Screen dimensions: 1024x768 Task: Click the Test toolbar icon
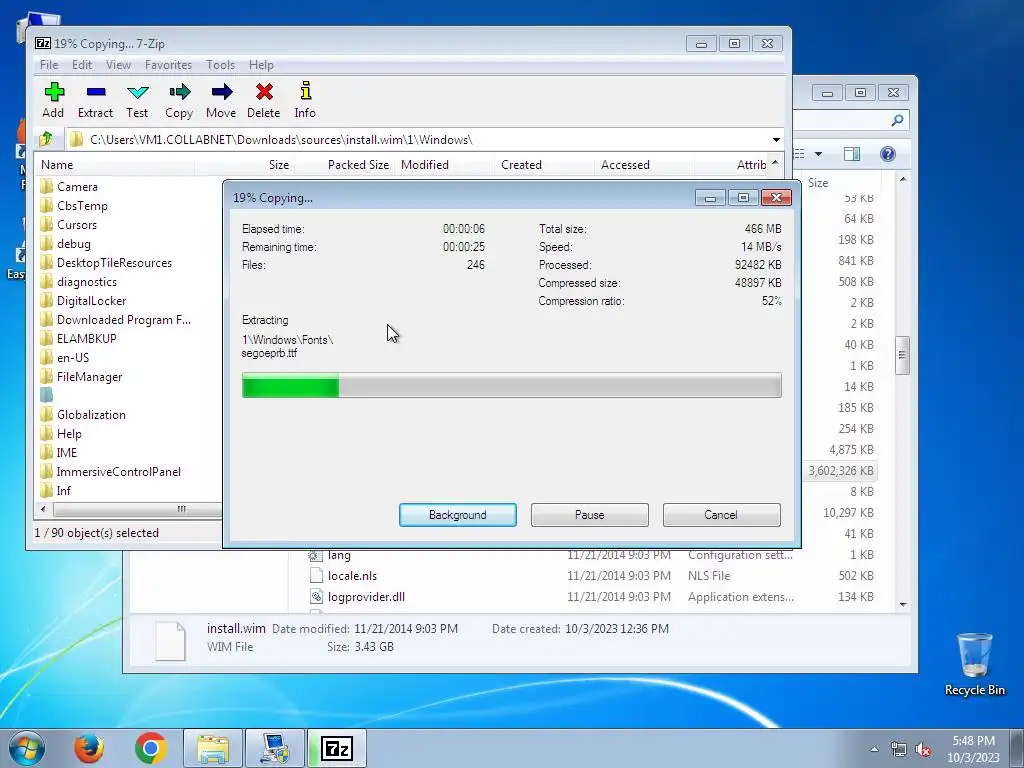tap(137, 92)
